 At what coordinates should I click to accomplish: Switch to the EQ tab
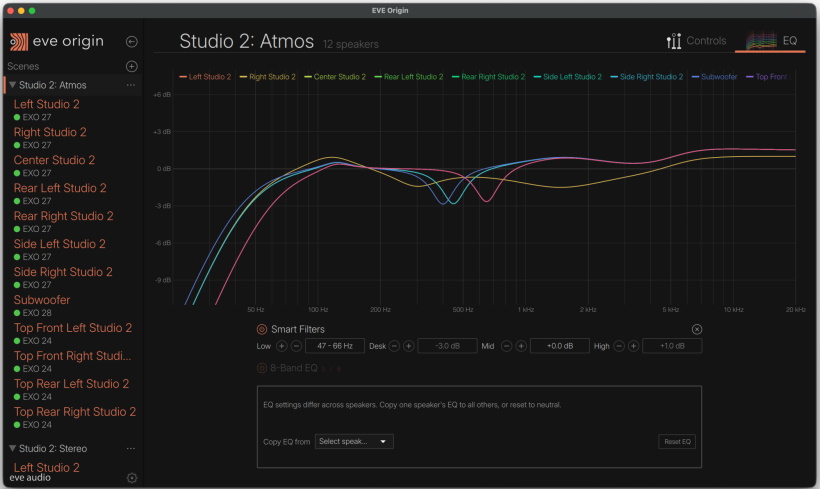pyautogui.click(x=771, y=41)
